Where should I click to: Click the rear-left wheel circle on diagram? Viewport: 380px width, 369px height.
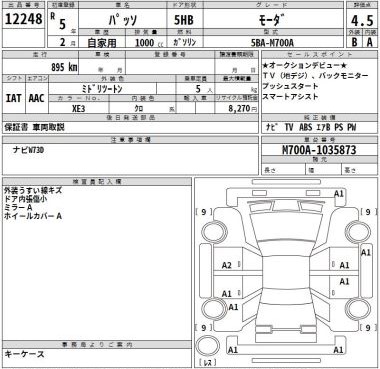click(213, 308)
